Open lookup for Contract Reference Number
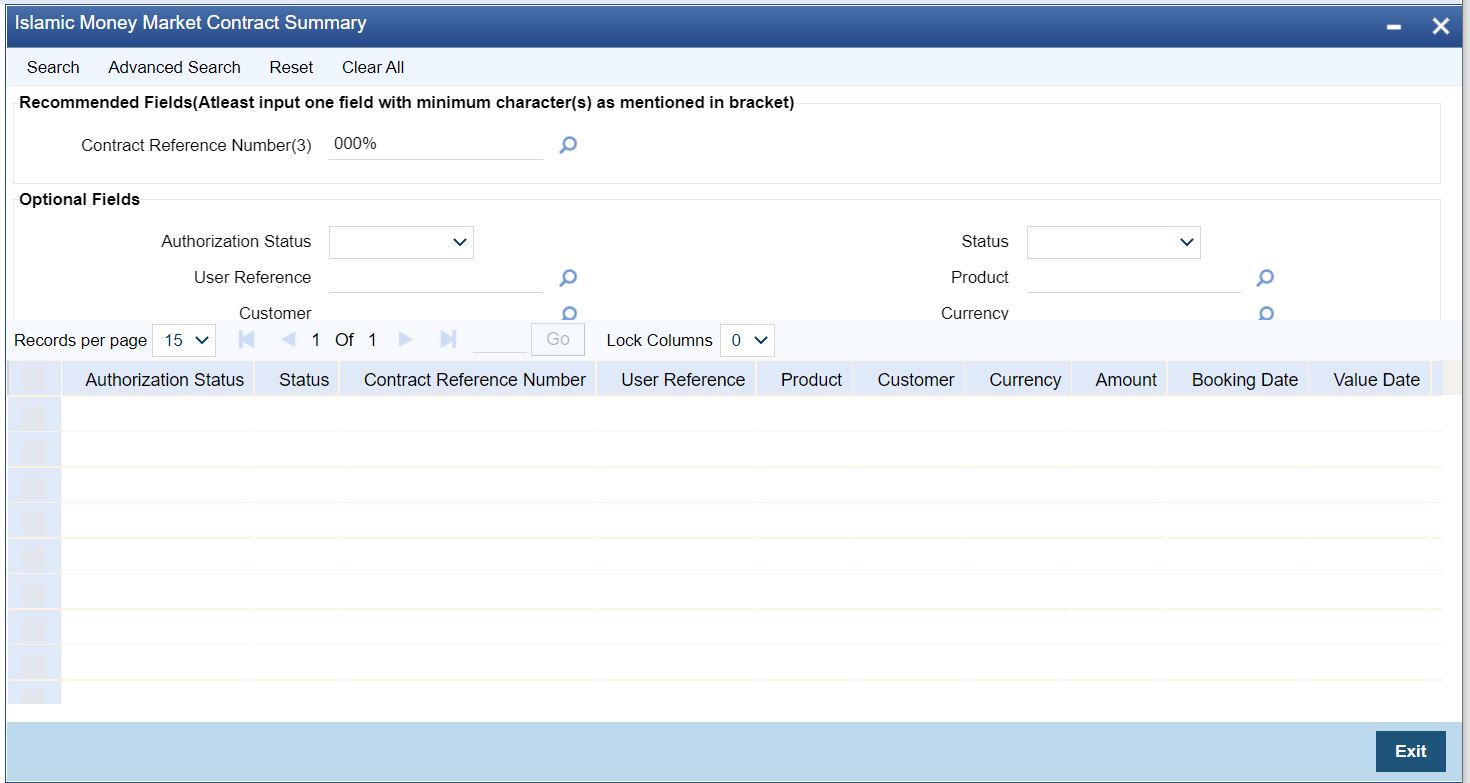Image resolution: width=1470 pixels, height=783 pixels. pyautogui.click(x=568, y=145)
